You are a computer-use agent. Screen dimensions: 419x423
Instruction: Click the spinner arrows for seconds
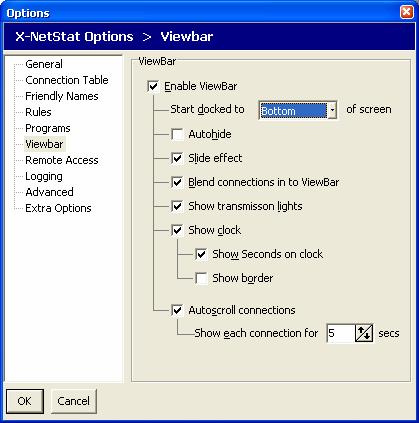[x=364, y=333]
